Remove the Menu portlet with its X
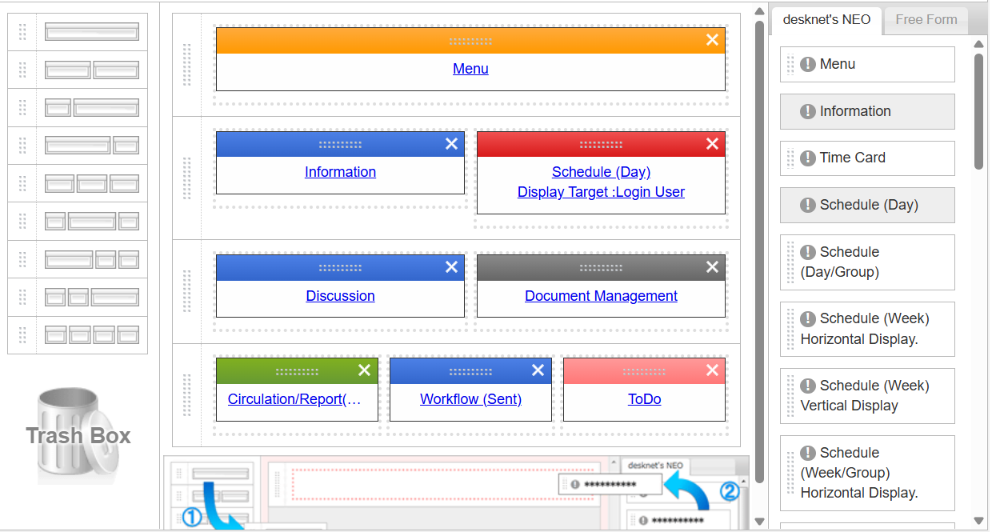The height and width of the screenshot is (532, 990). [712, 40]
